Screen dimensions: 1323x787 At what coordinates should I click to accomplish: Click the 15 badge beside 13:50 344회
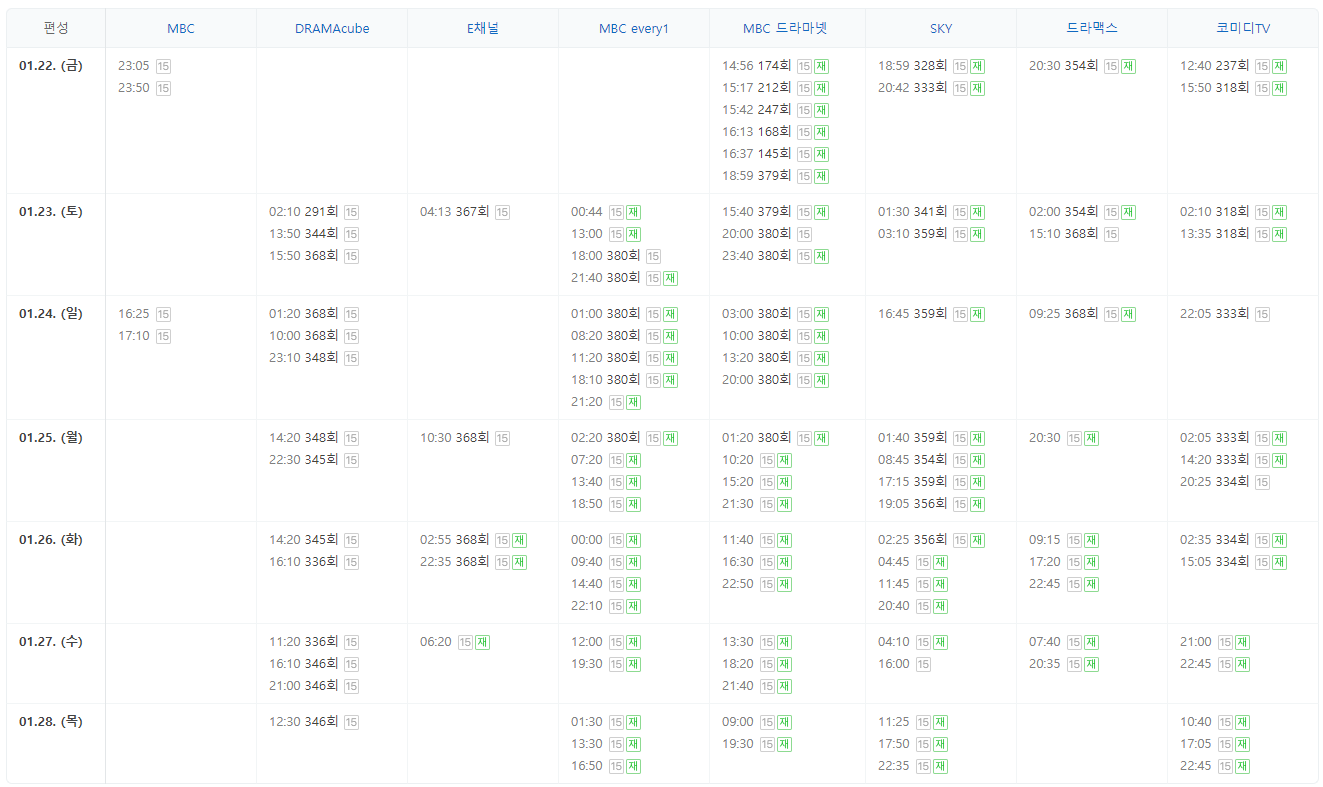(x=351, y=234)
